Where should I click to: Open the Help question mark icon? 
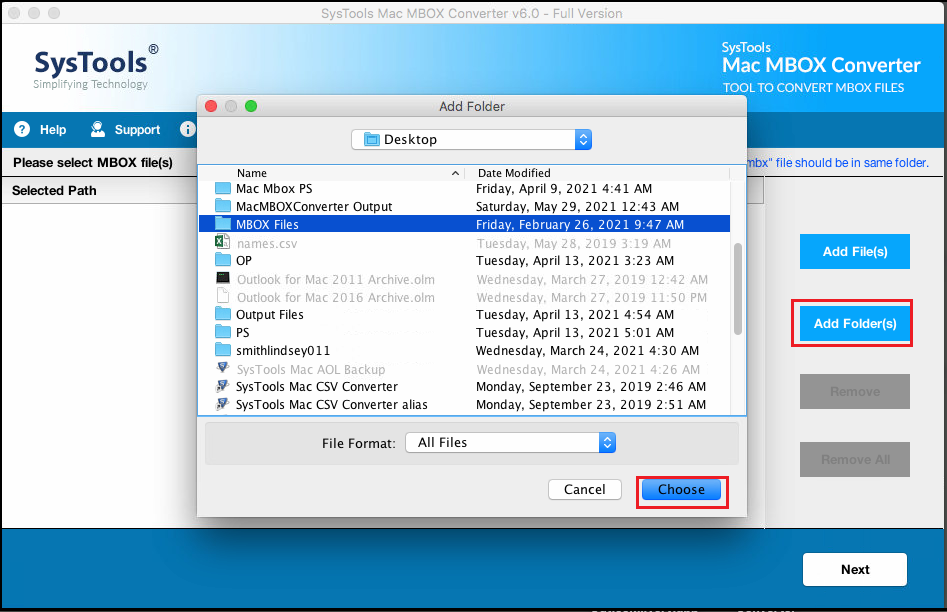(22, 129)
